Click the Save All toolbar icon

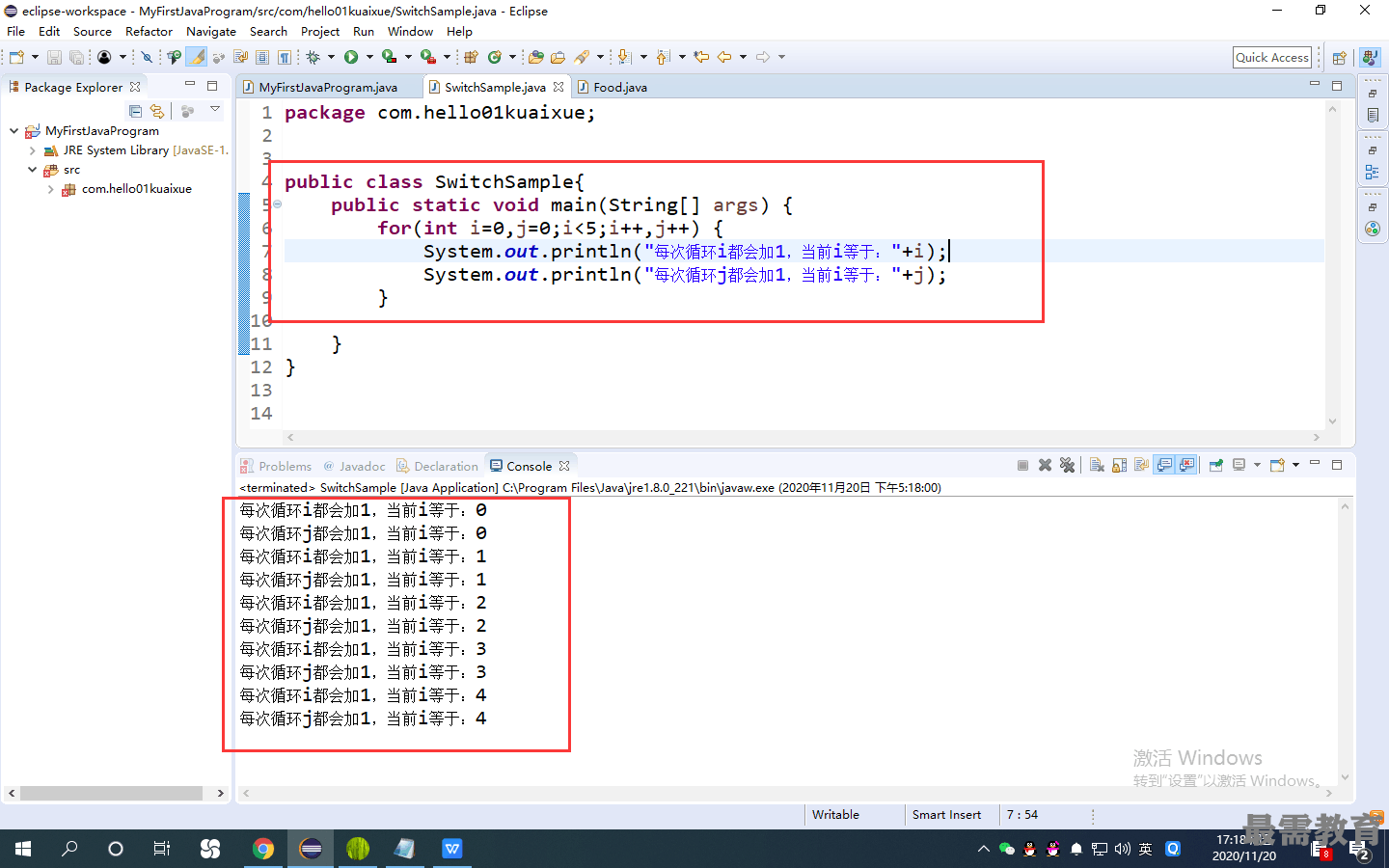pyautogui.click(x=76, y=57)
